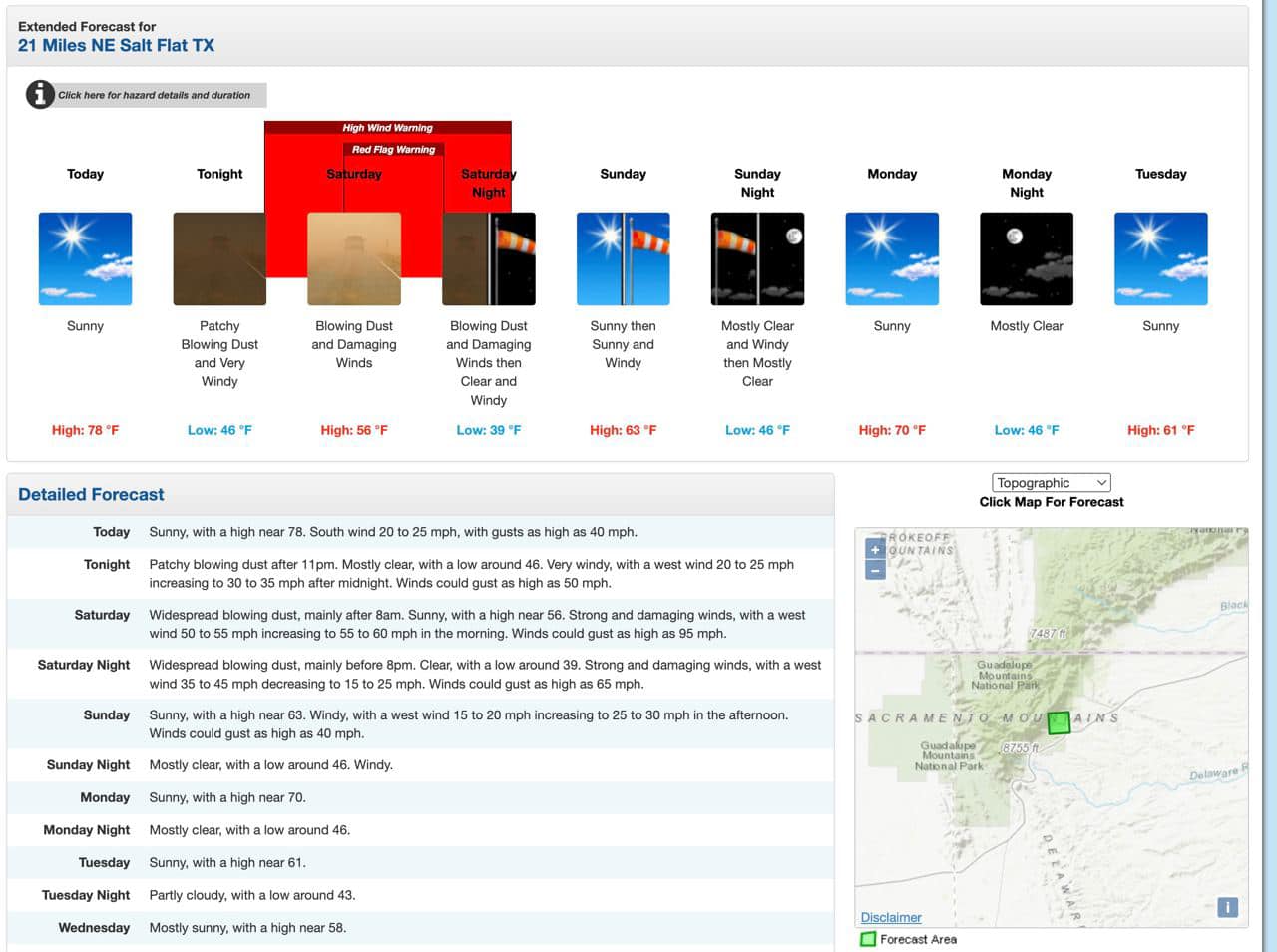Click 'High: 56 °F' under Saturday

click(x=354, y=430)
